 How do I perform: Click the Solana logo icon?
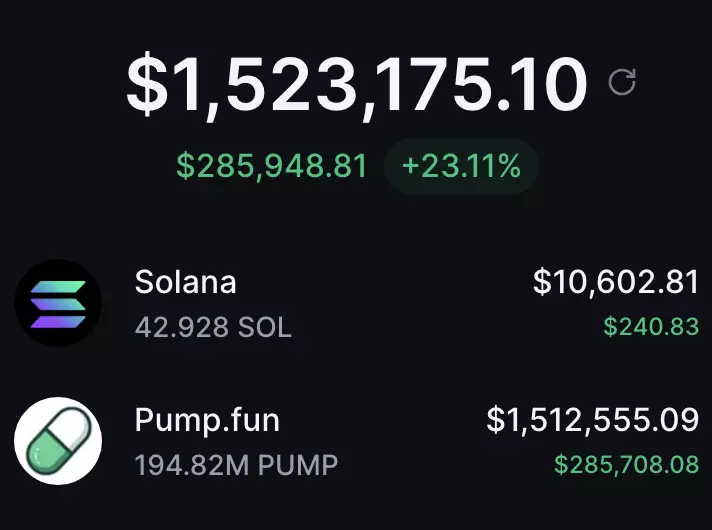click(x=58, y=302)
